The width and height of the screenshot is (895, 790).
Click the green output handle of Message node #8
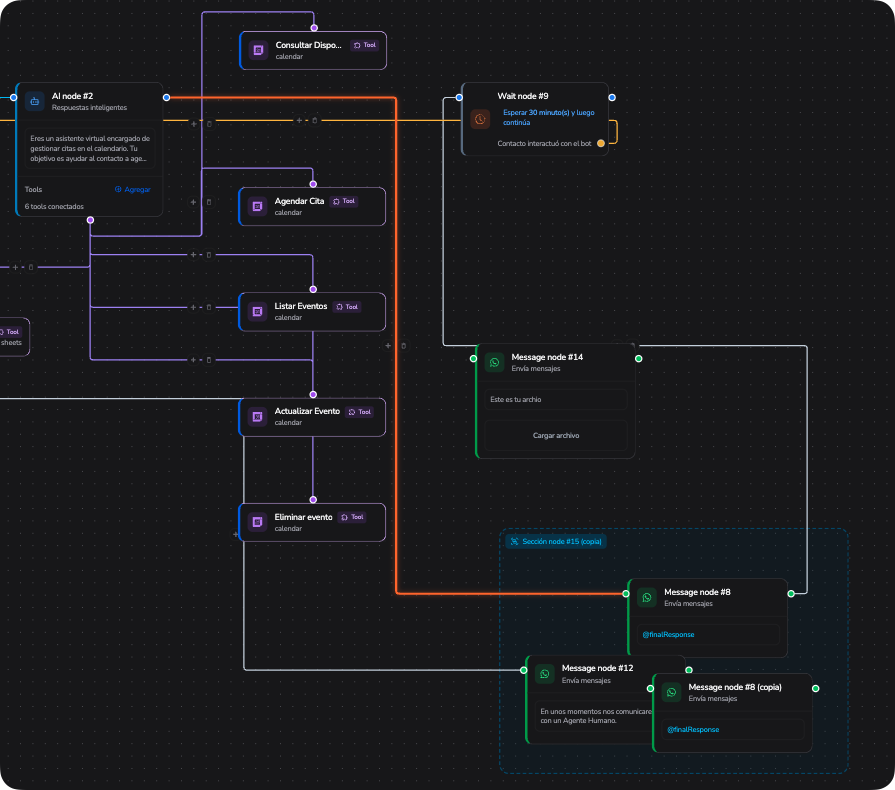791,594
